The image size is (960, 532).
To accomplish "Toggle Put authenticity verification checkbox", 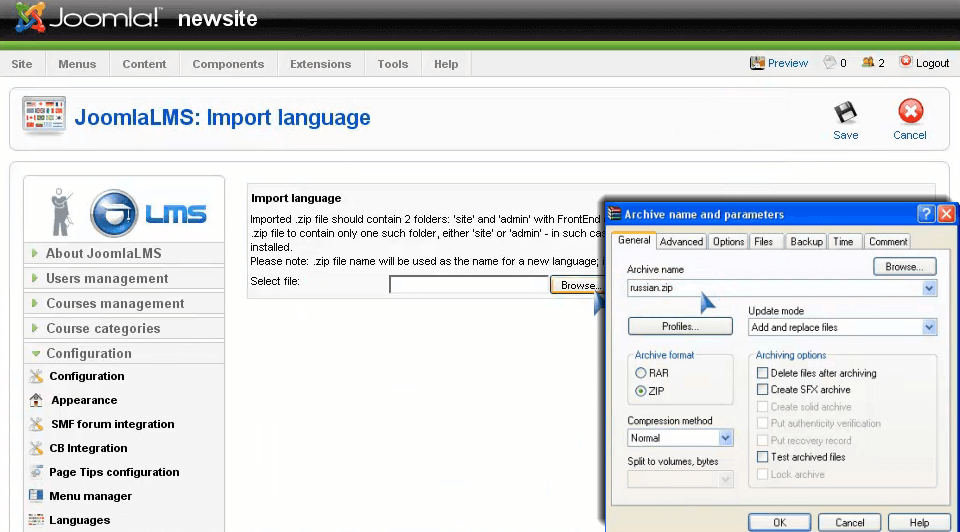I will tap(762, 423).
